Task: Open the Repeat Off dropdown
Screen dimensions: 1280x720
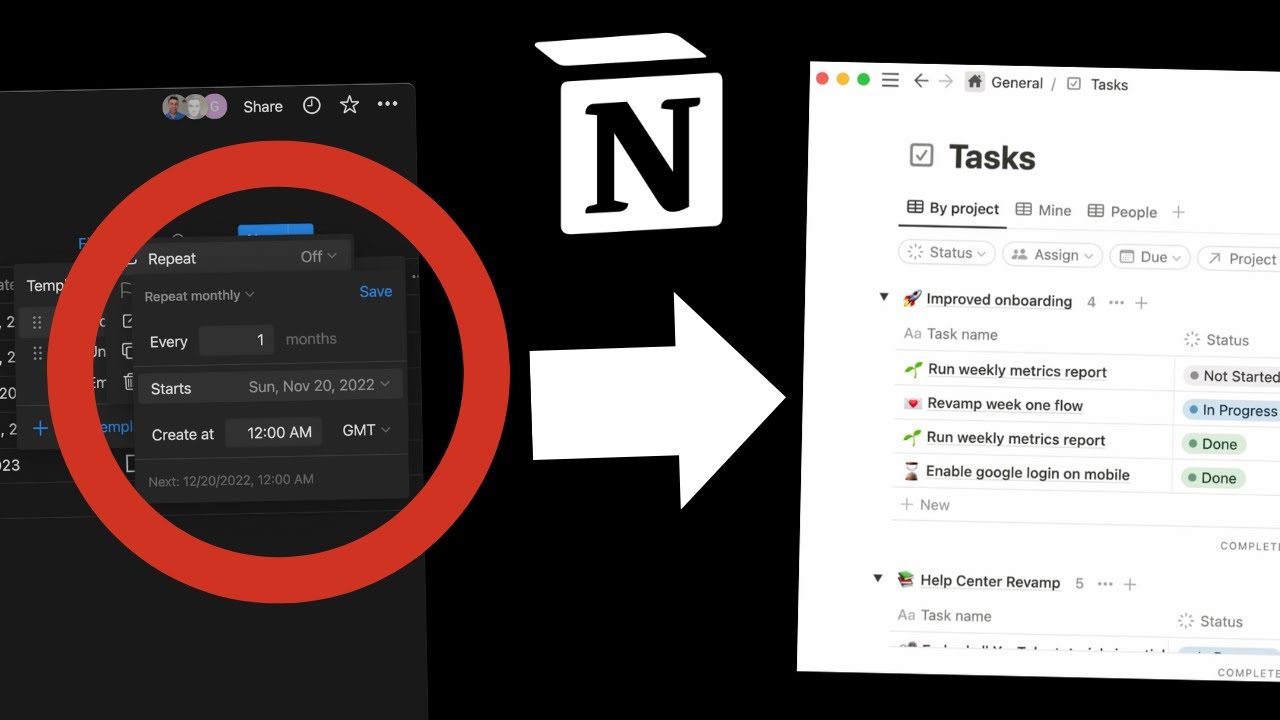Action: point(319,256)
